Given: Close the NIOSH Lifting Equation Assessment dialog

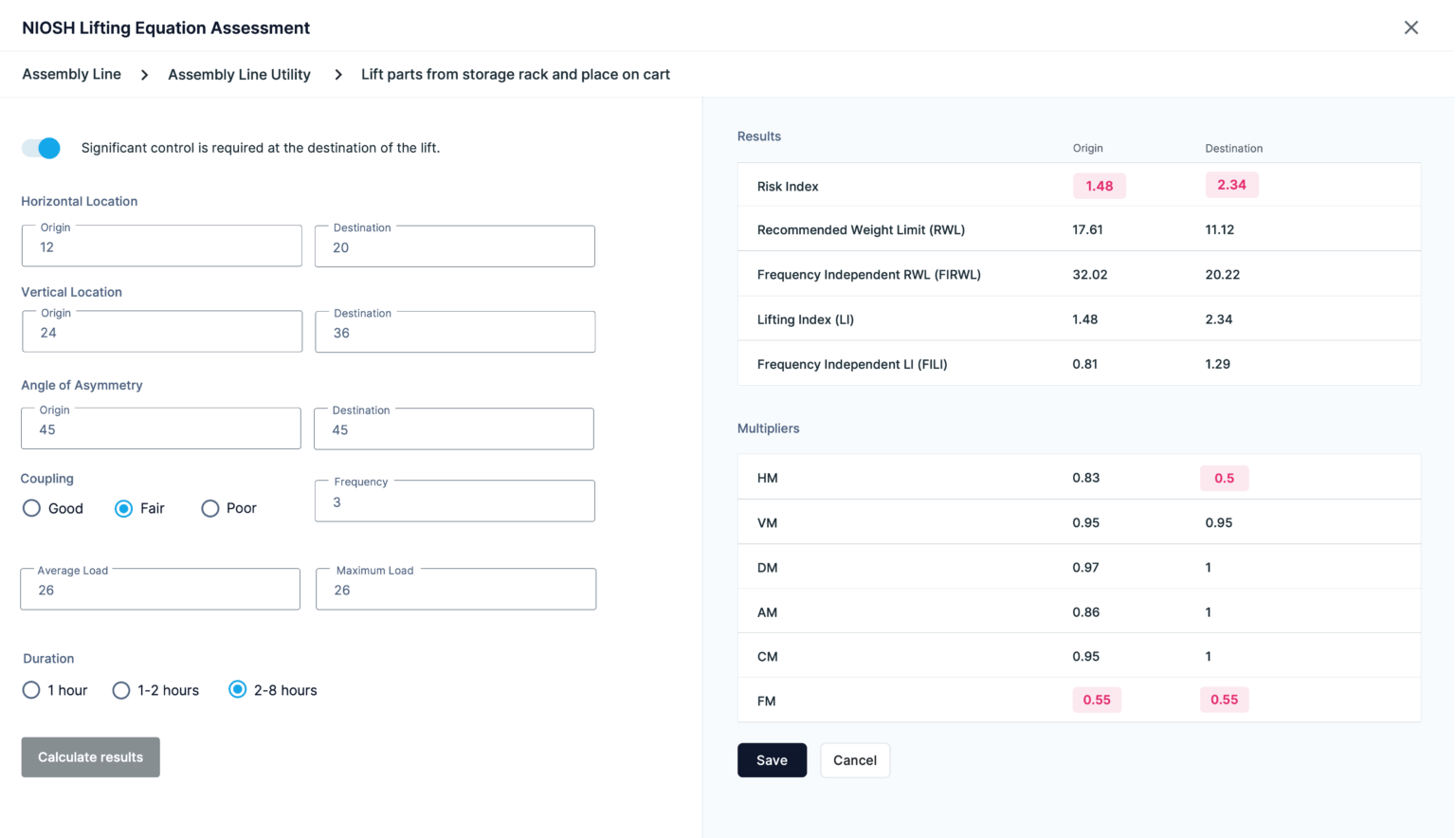Looking at the screenshot, I should pyautogui.click(x=1410, y=27).
